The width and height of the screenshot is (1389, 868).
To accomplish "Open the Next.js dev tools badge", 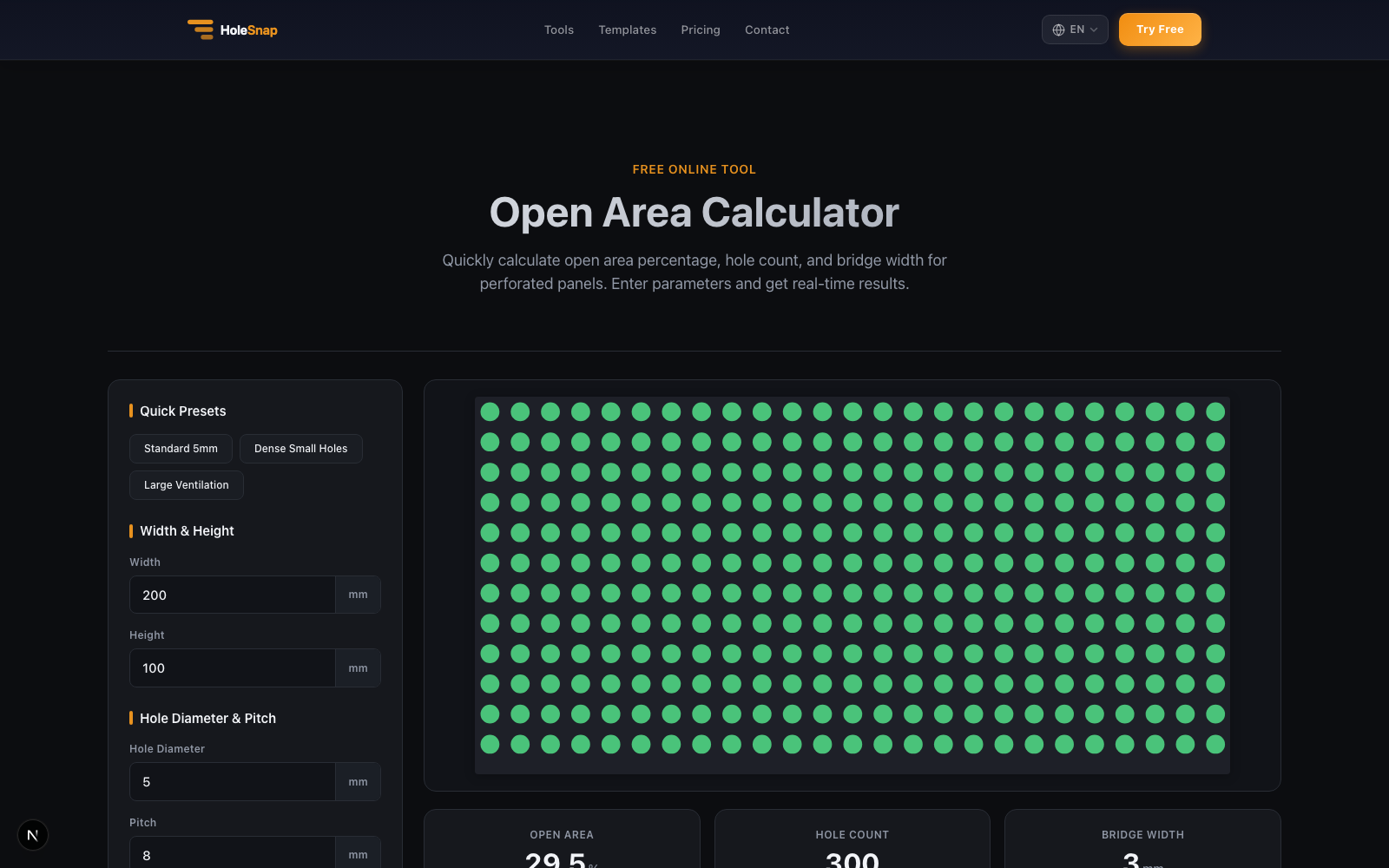I will click(x=33, y=835).
